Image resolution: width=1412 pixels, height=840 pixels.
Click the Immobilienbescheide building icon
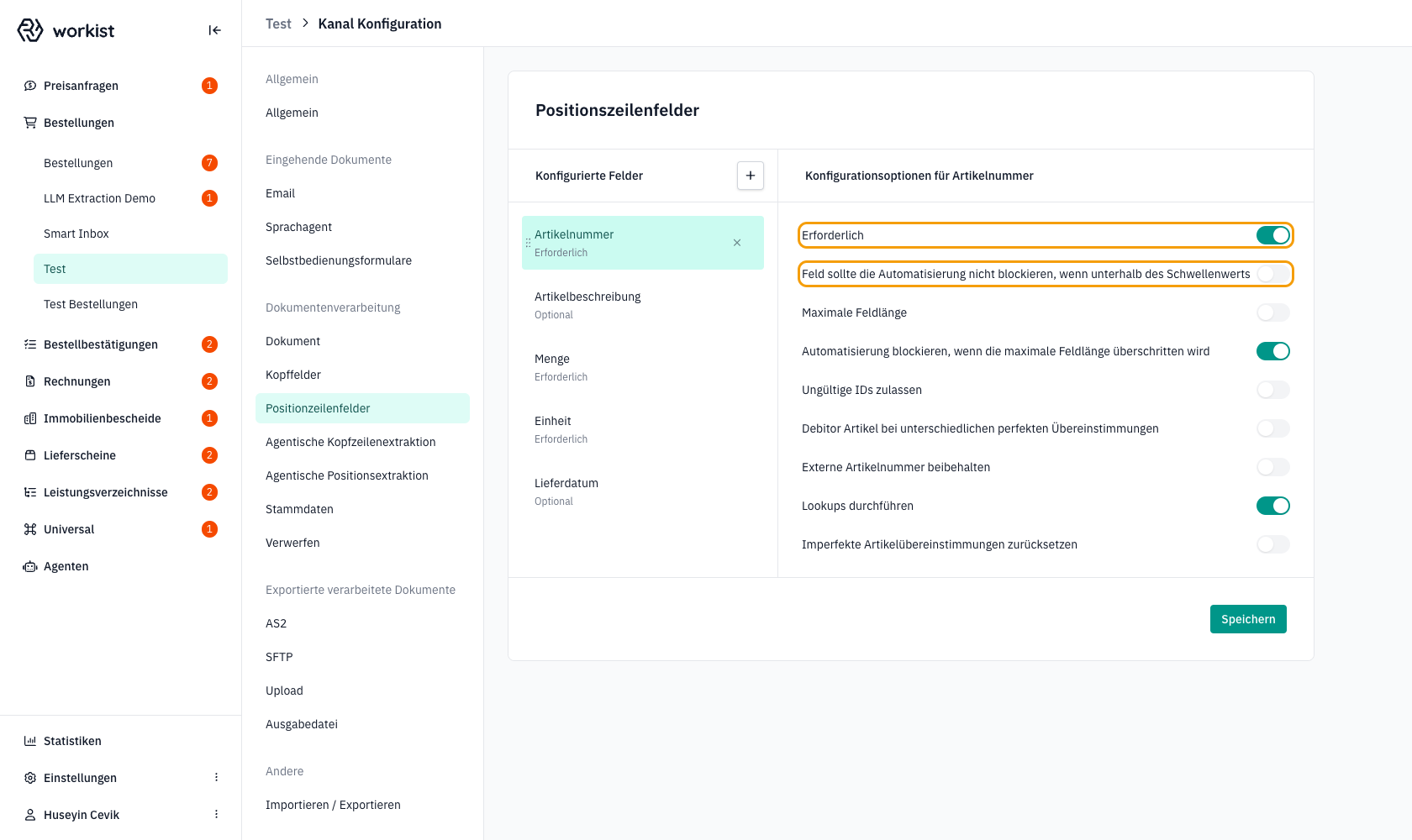coord(30,418)
